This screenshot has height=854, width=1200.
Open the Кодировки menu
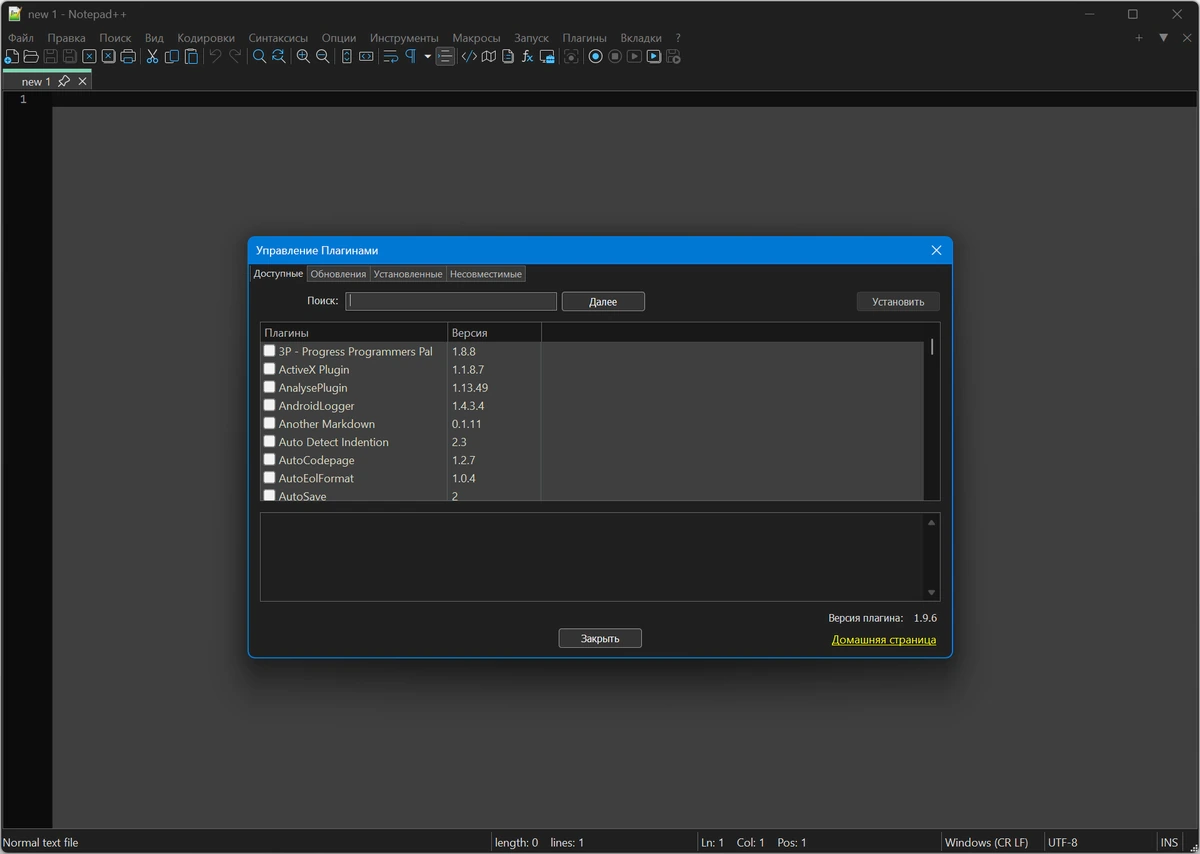206,38
